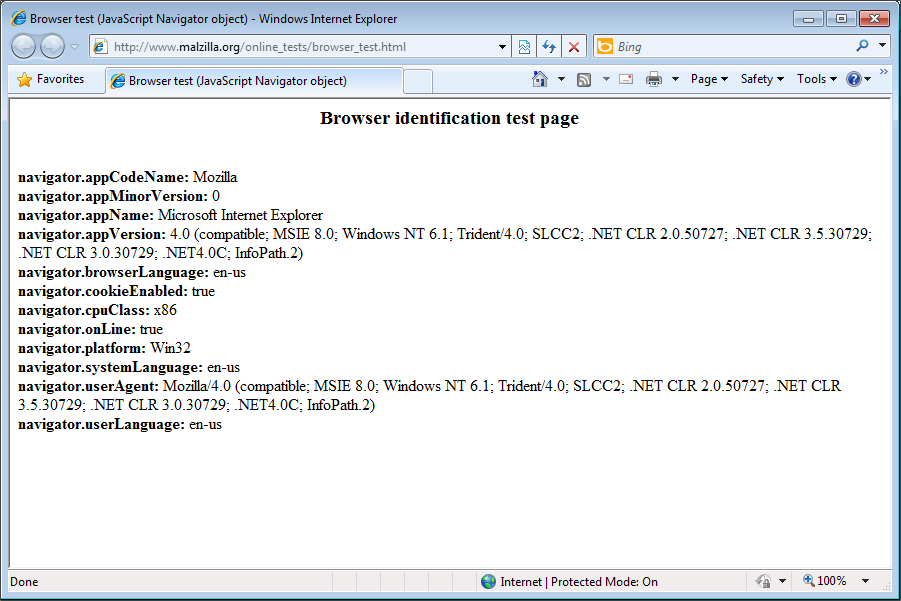The width and height of the screenshot is (901, 601).
Task: Click the navigator.onLine label
Action: (77, 329)
